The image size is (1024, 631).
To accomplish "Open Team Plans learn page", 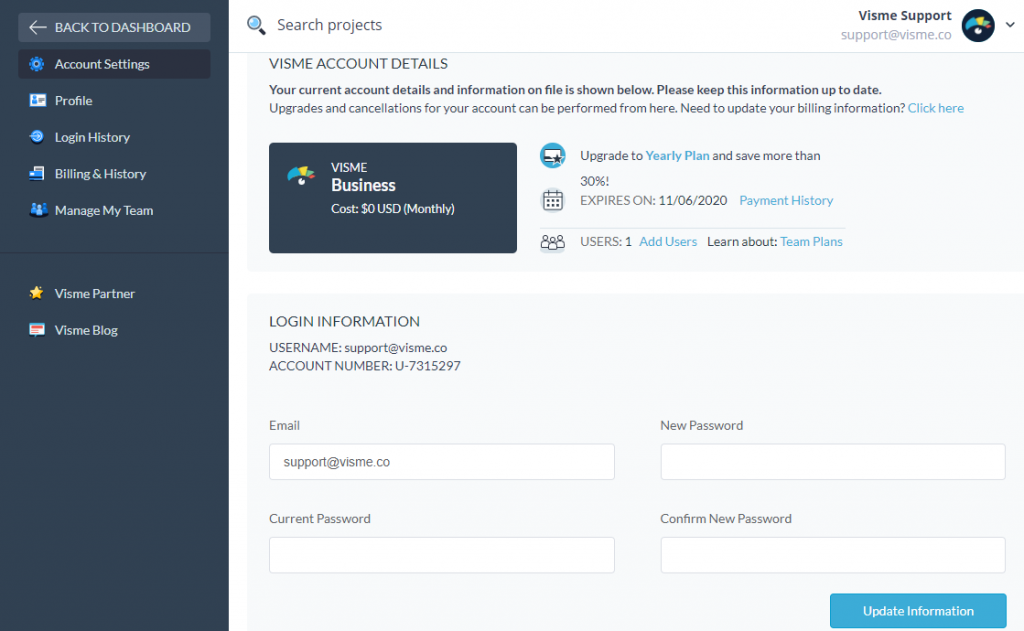I will [811, 241].
